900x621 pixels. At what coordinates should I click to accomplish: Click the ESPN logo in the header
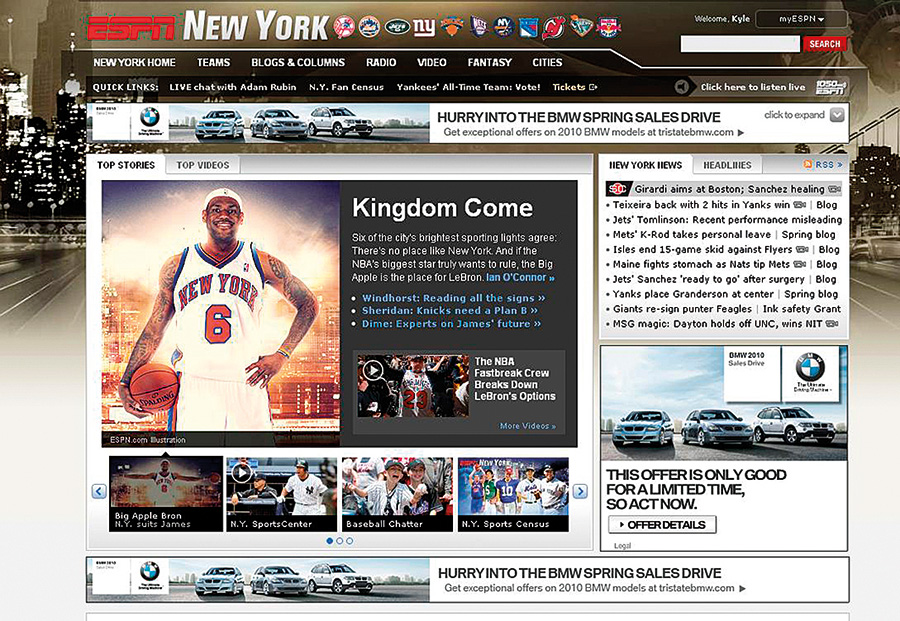[x=131, y=28]
